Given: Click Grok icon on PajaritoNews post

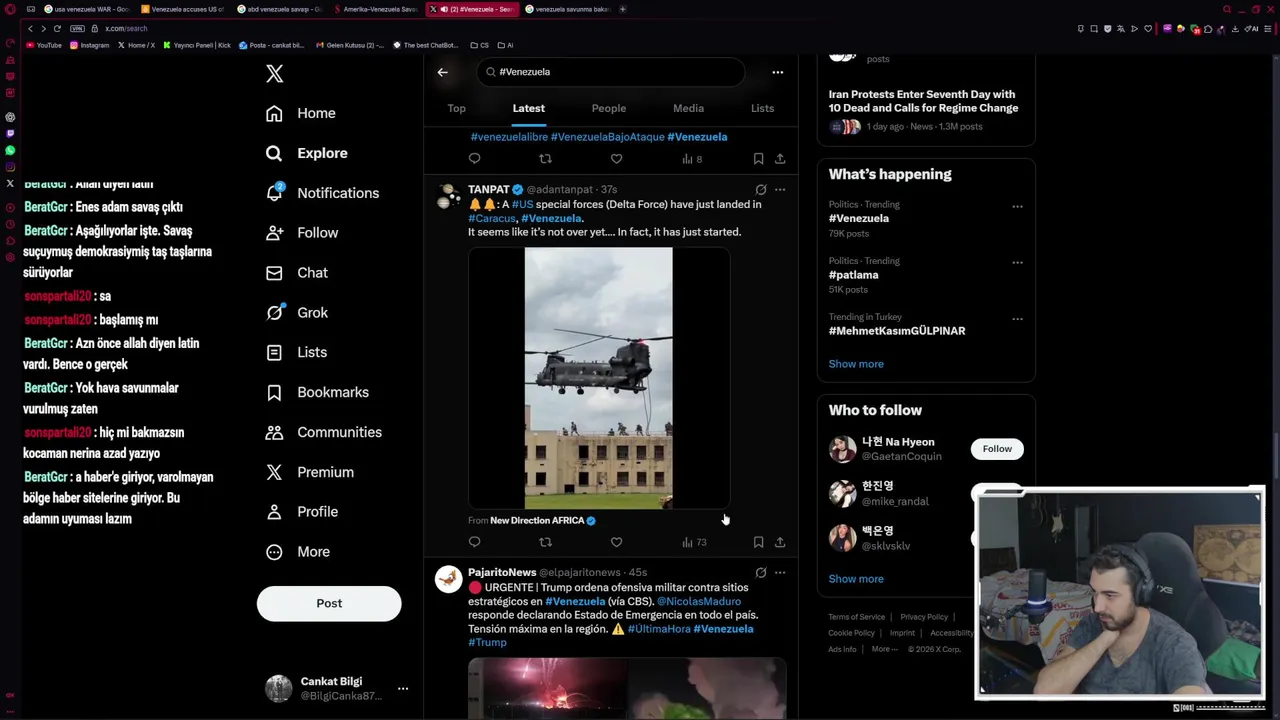Looking at the screenshot, I should pyautogui.click(x=761, y=572).
